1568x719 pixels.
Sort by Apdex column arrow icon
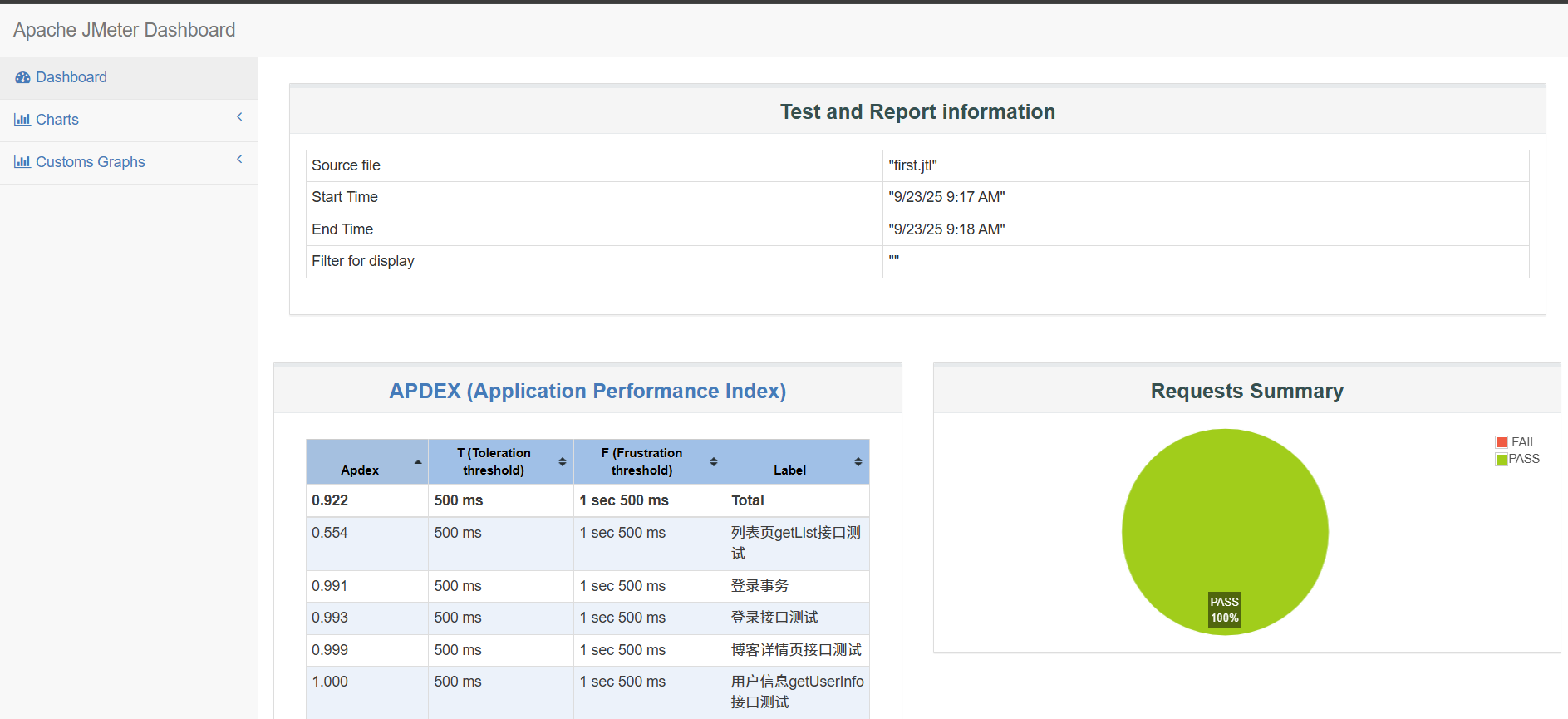tap(418, 462)
